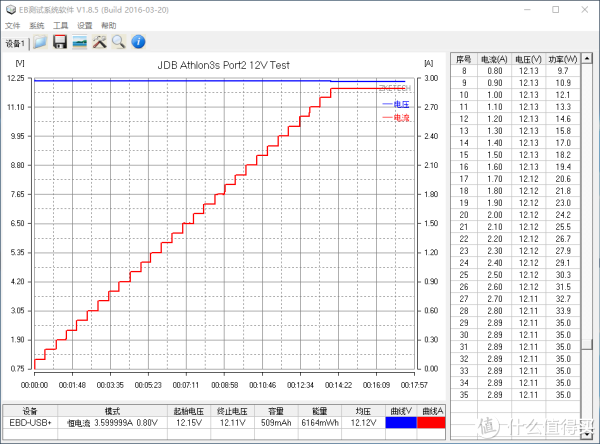600x444 pixels.
Task: Minimize the EB test software window
Action: click(527, 10)
